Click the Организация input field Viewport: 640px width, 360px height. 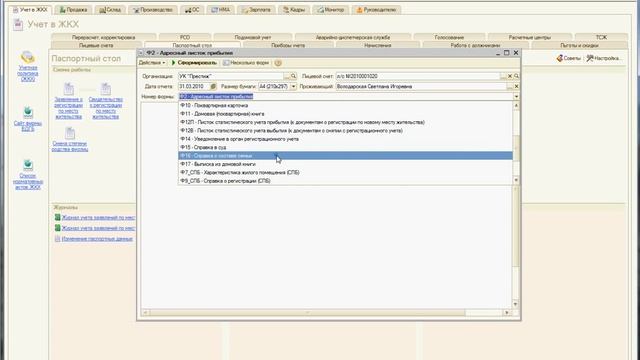coord(230,76)
